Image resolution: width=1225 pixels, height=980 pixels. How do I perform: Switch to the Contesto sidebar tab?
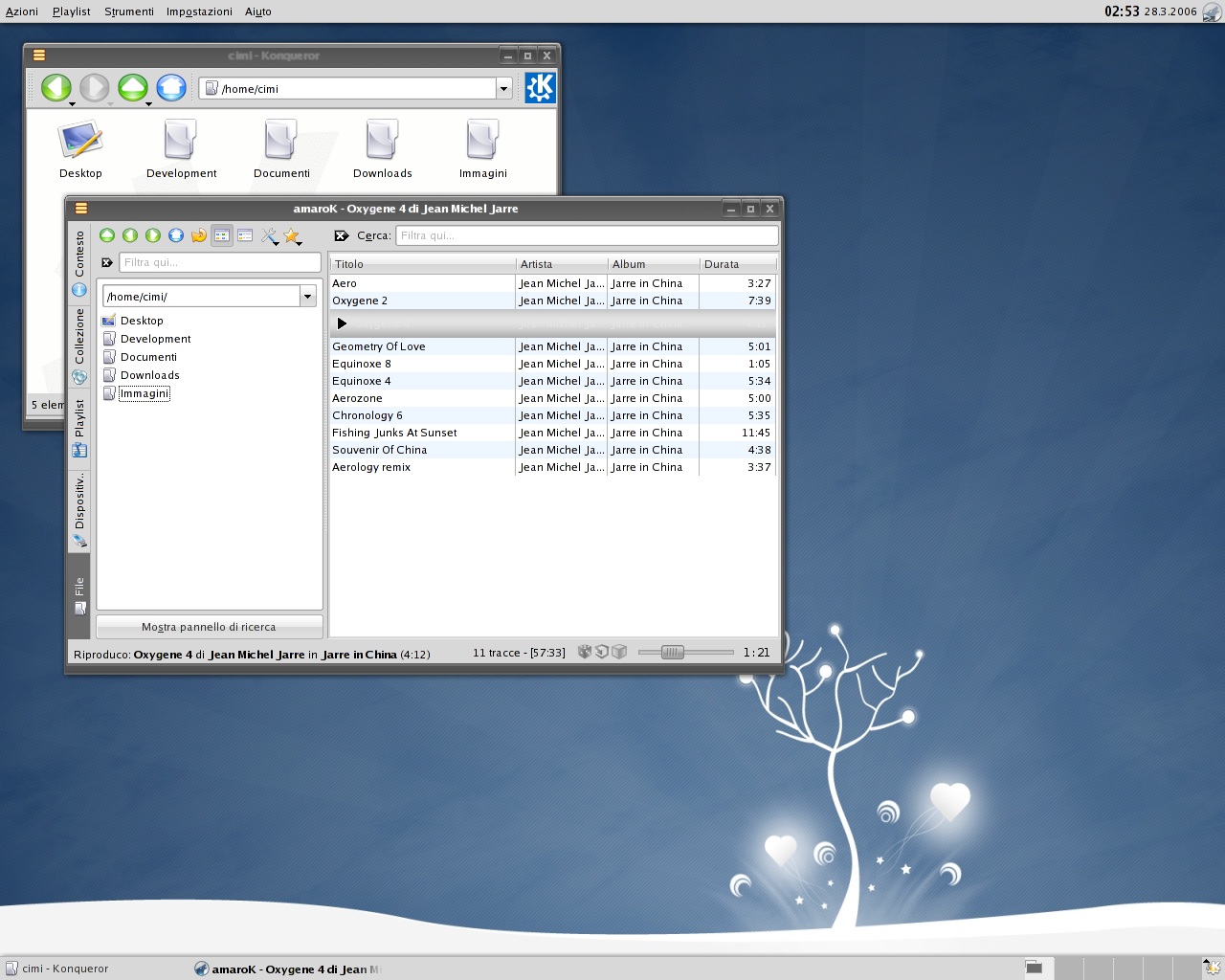(79, 263)
